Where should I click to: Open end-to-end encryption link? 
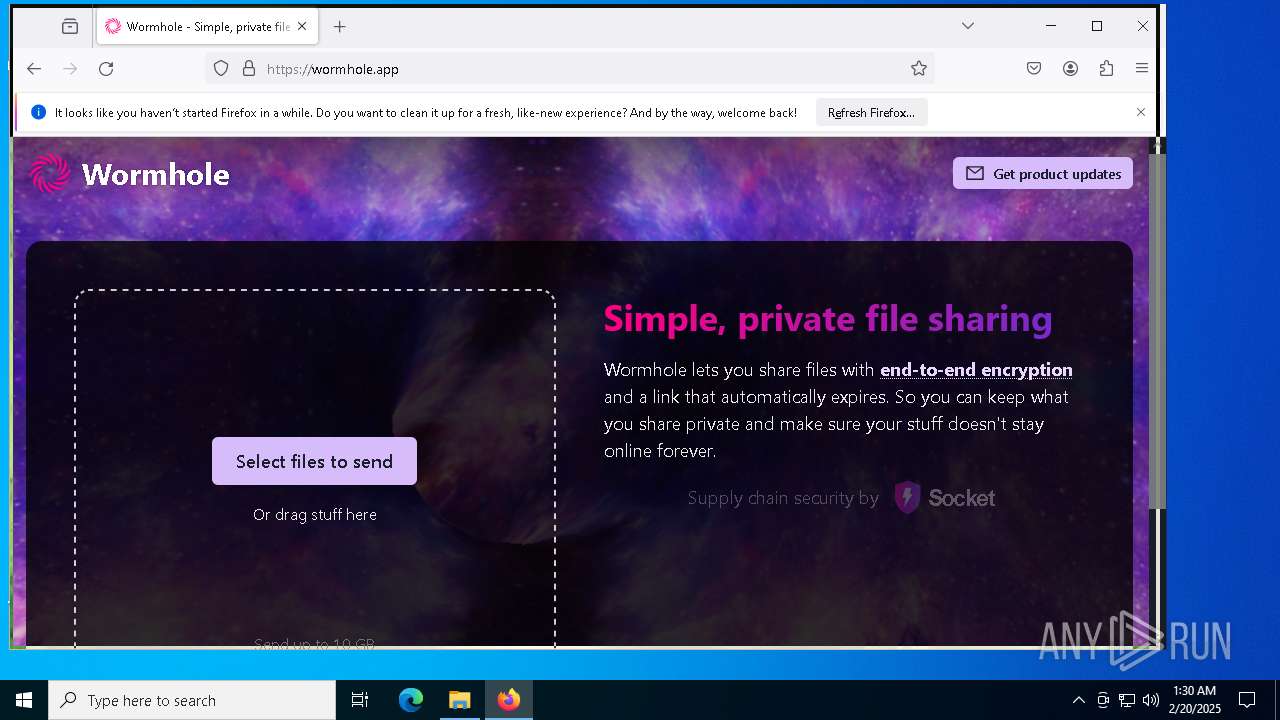click(x=976, y=370)
